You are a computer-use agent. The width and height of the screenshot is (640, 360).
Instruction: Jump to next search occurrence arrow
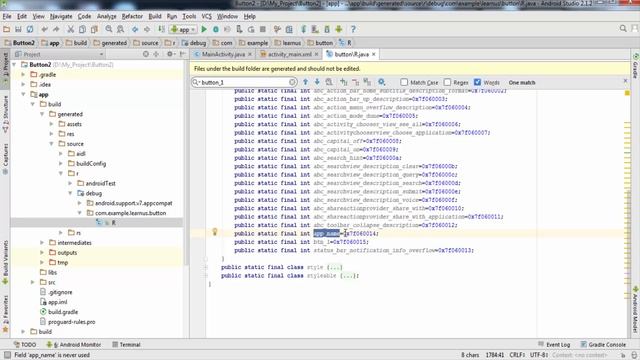(317, 82)
